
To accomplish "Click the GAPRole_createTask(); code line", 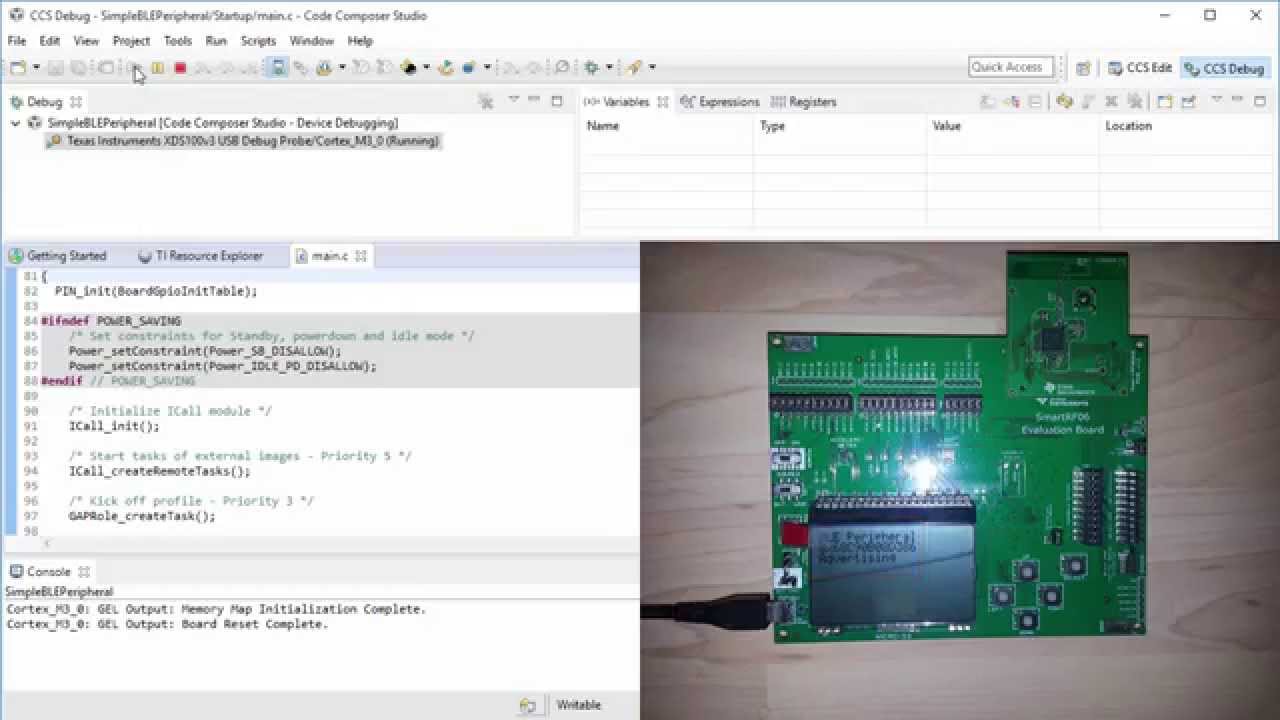I will [x=142, y=516].
